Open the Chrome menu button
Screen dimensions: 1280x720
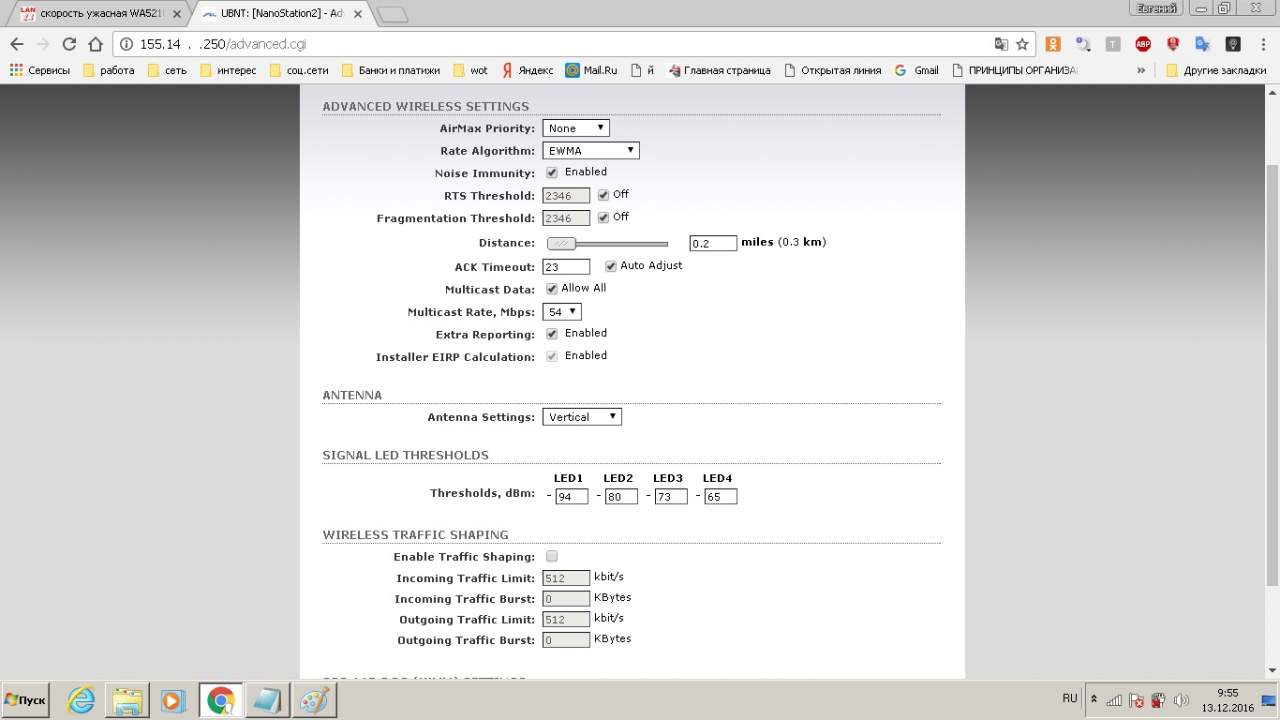click(x=1262, y=44)
